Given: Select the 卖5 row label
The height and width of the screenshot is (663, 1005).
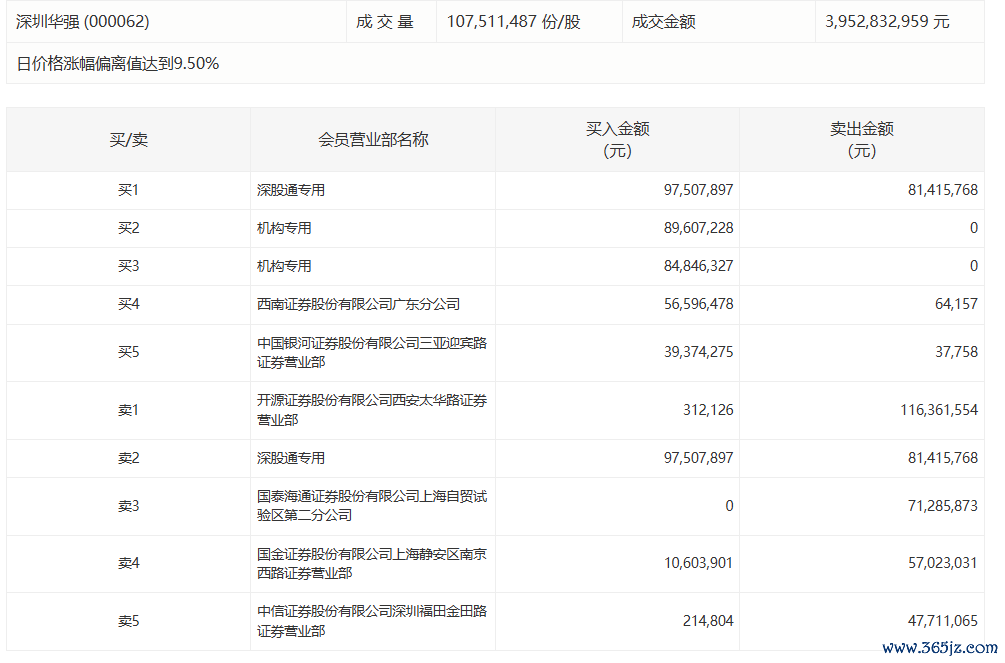Looking at the screenshot, I should (129, 621).
